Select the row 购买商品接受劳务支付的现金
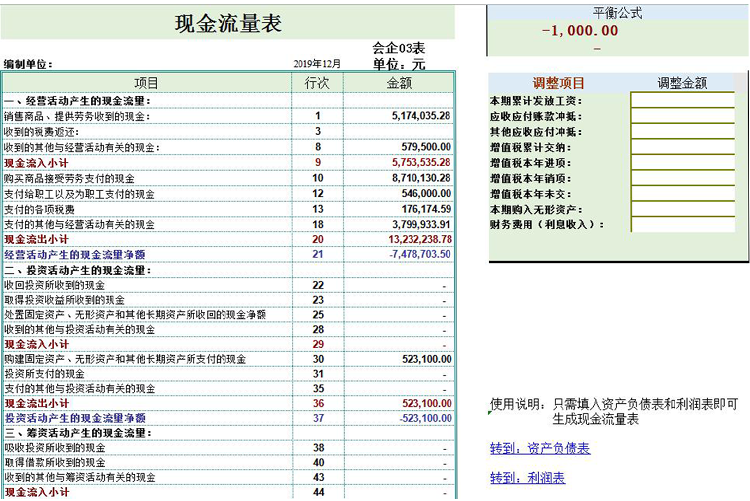The width and height of the screenshot is (750, 501). (228, 178)
